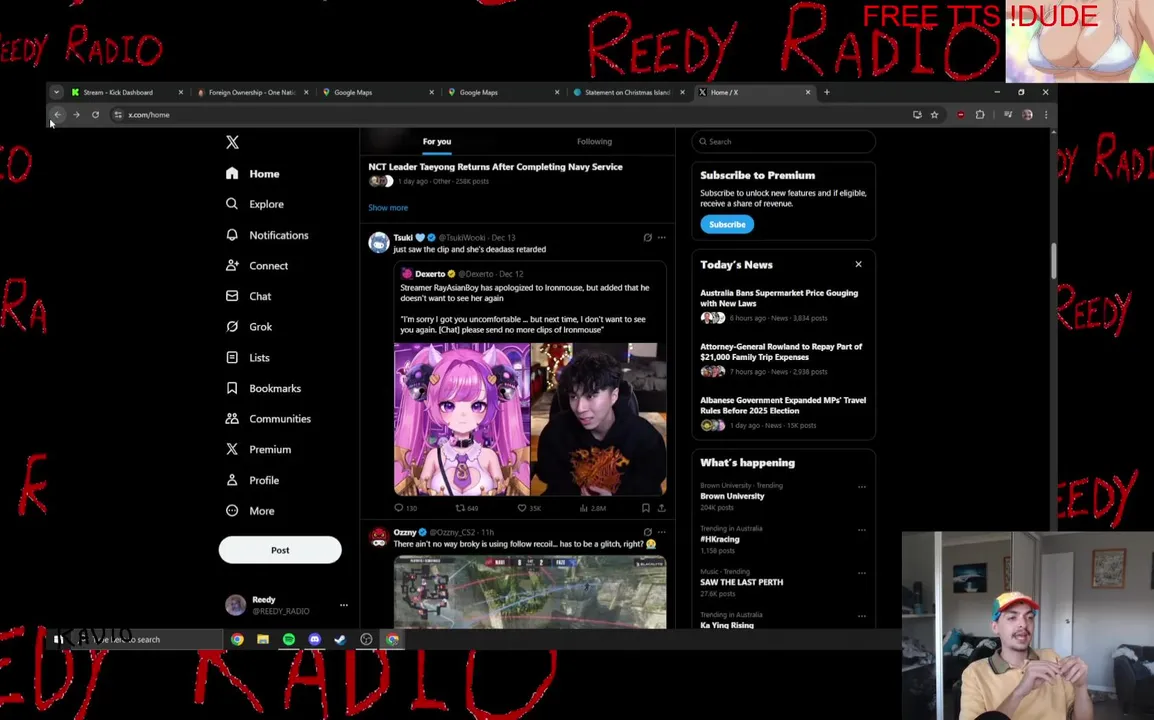Click the X logo in the sidebar

[232, 142]
